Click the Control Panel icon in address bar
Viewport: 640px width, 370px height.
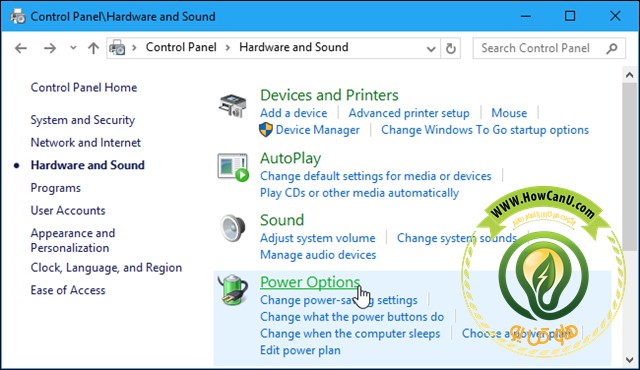pos(117,48)
